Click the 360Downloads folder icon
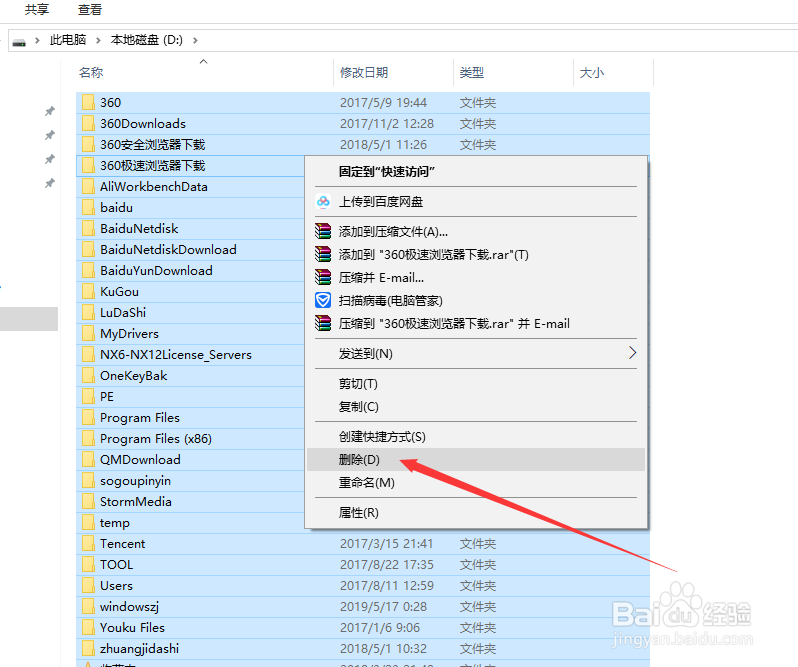 click(88, 123)
